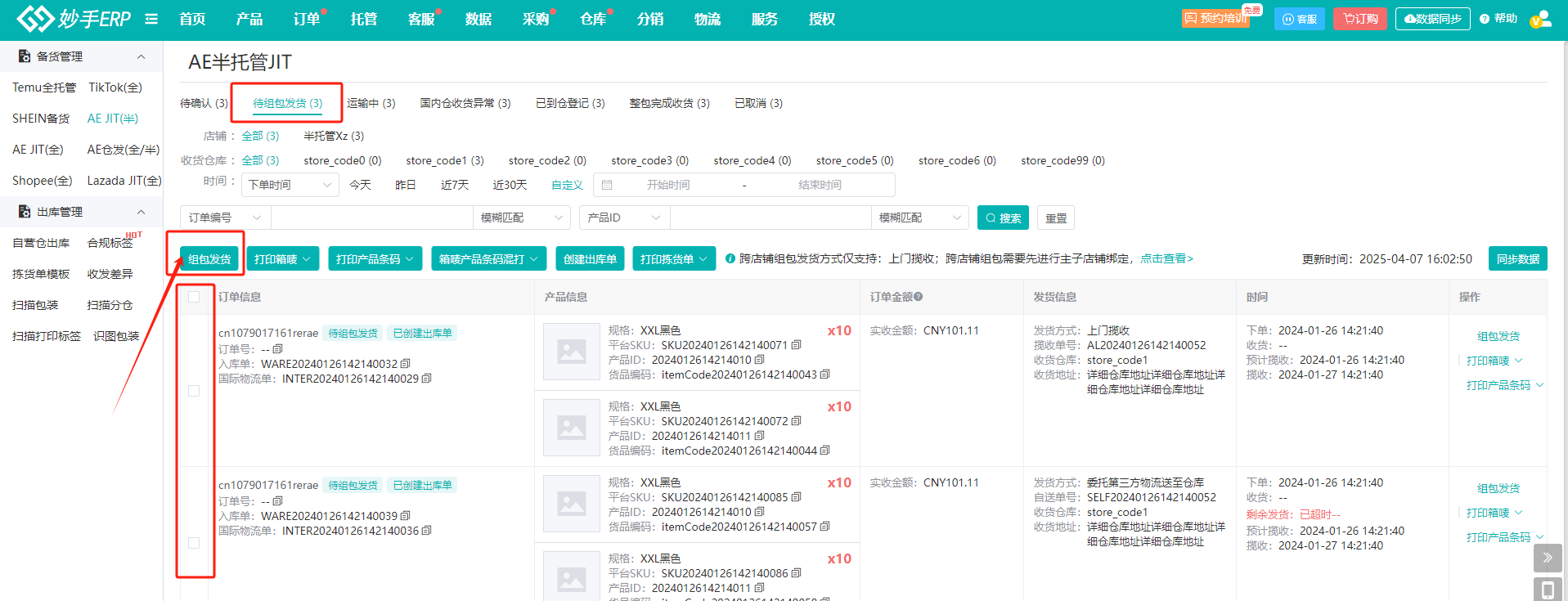1568x601 pixels.
Task: Switch to 国内仓收货异常 (3) tab
Action: point(465,103)
